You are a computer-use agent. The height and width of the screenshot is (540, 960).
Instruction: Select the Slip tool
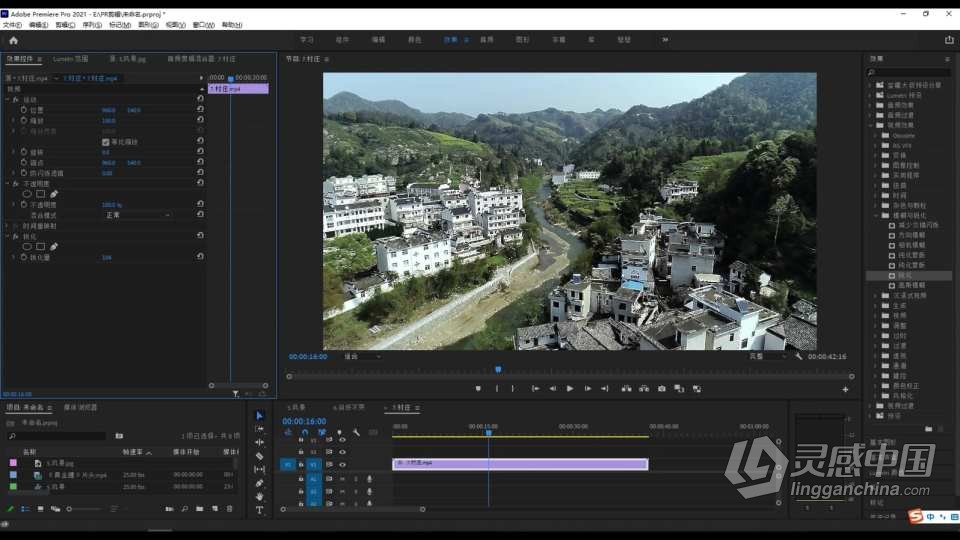(x=259, y=470)
